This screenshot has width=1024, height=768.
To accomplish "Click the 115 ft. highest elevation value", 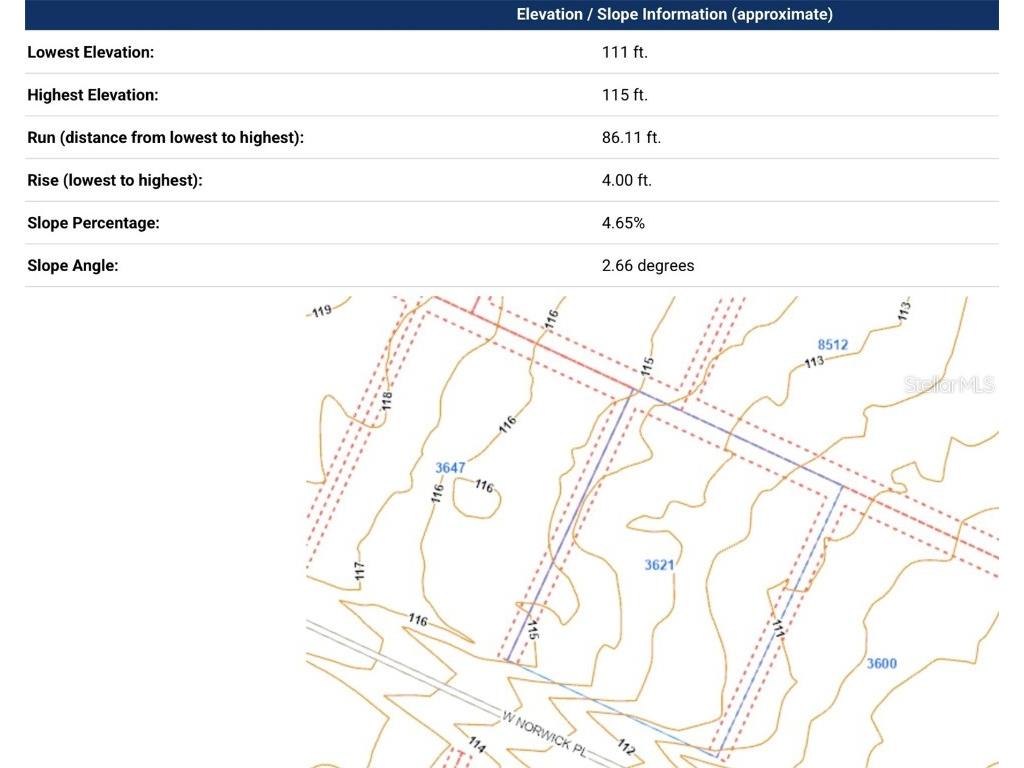I will pos(625,95).
